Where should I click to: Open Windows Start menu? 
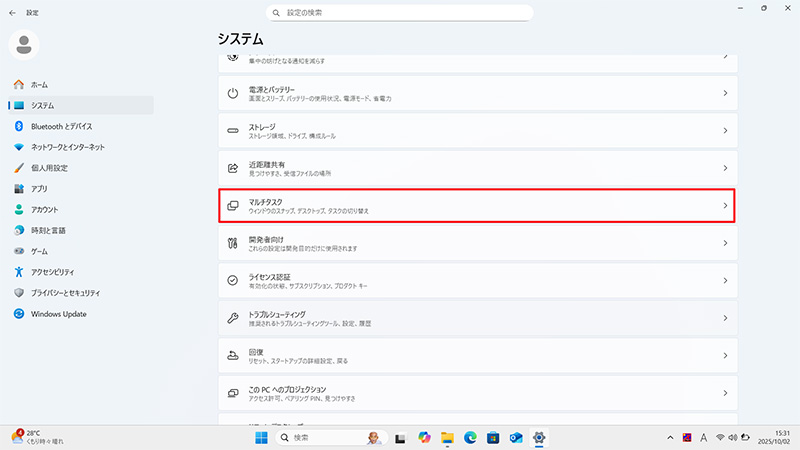click(261, 438)
